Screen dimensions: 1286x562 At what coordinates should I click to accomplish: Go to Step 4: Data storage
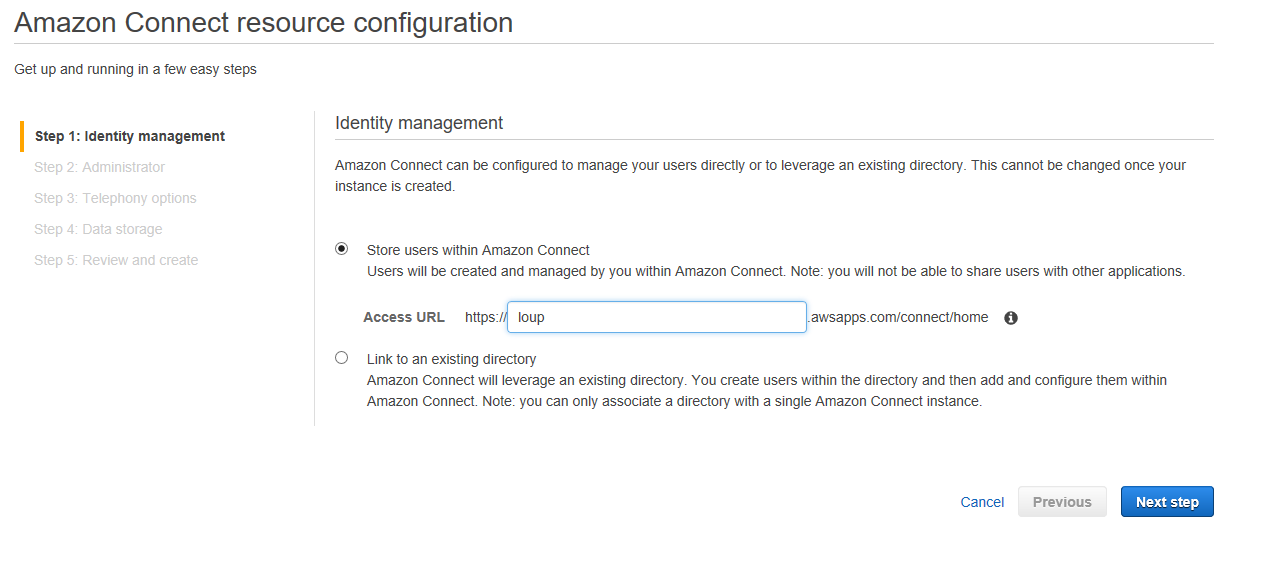(98, 229)
